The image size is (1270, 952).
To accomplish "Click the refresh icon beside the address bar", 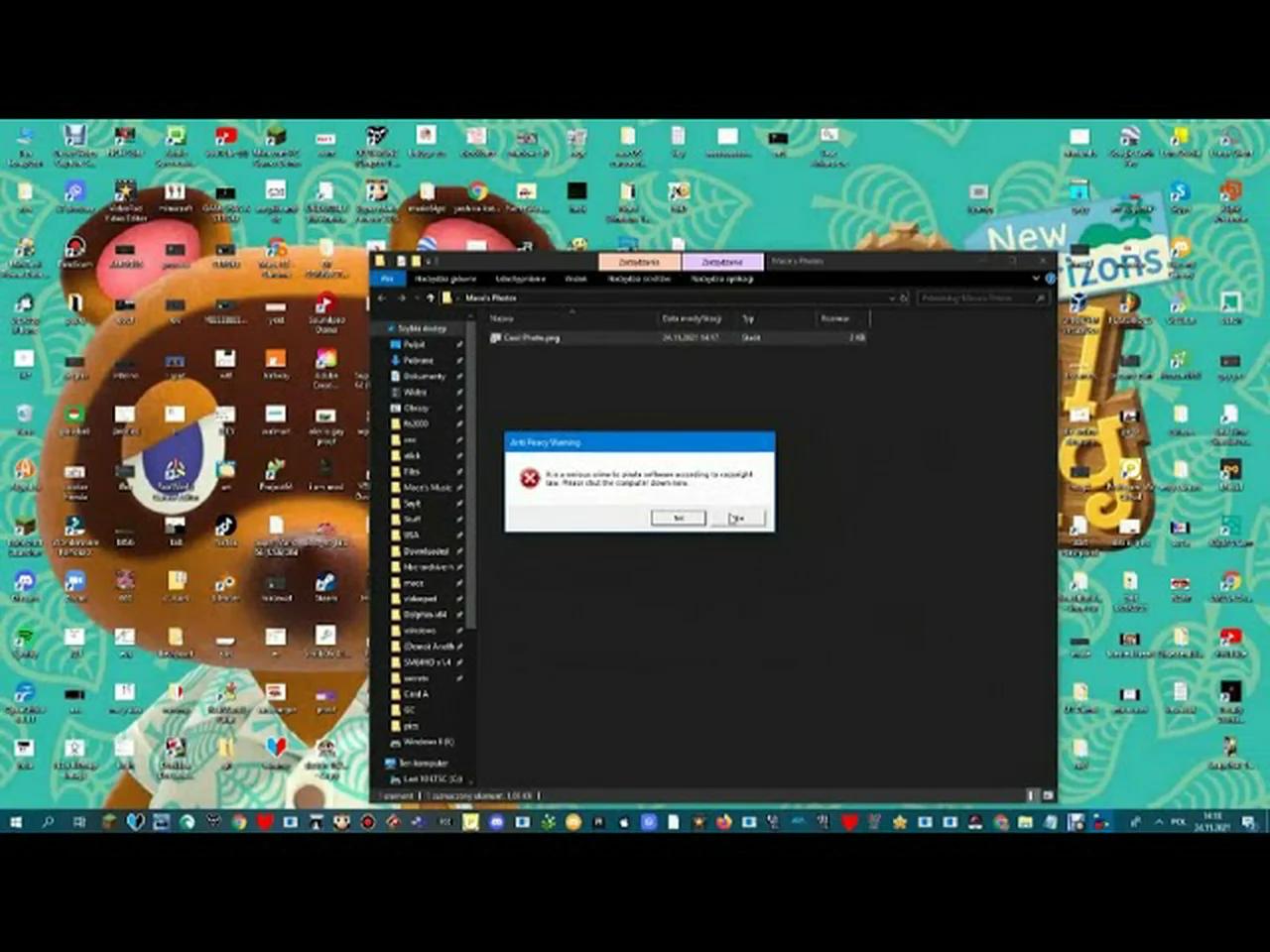I will click(904, 297).
